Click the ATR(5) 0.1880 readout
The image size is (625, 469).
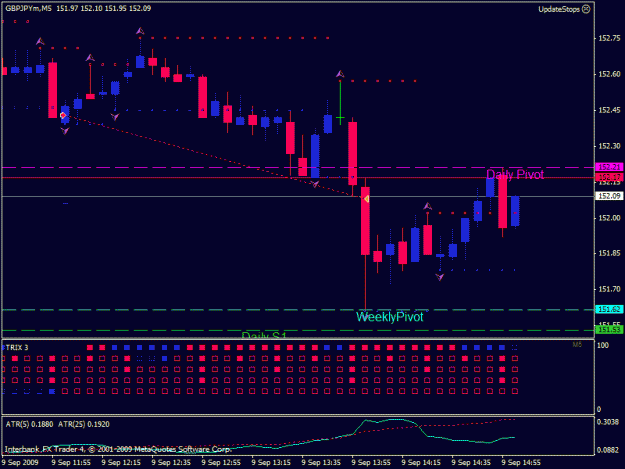(29, 424)
